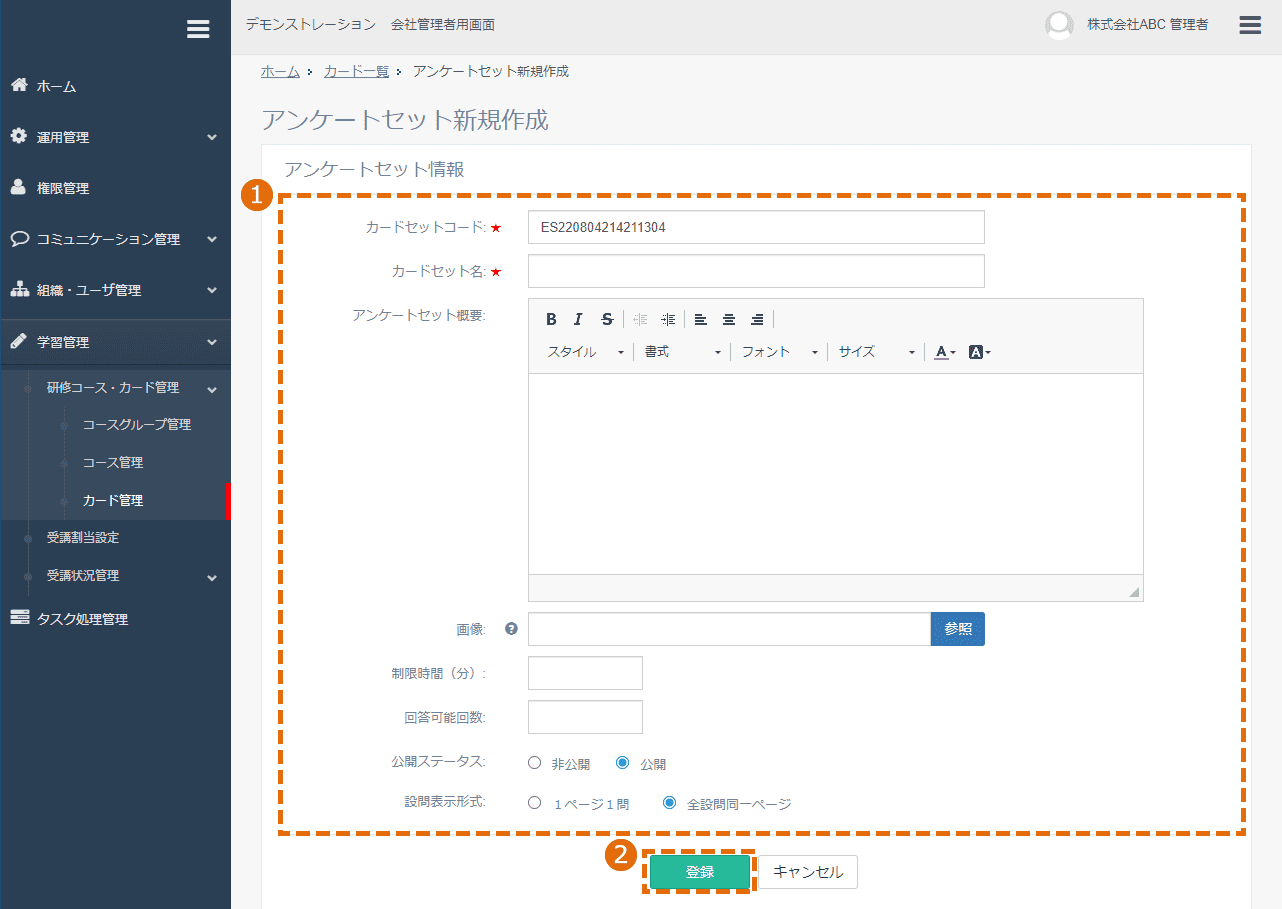Viewport: 1282px width, 909px height.
Task: Increase indent in the editor toolbar
Action: (x=668, y=319)
